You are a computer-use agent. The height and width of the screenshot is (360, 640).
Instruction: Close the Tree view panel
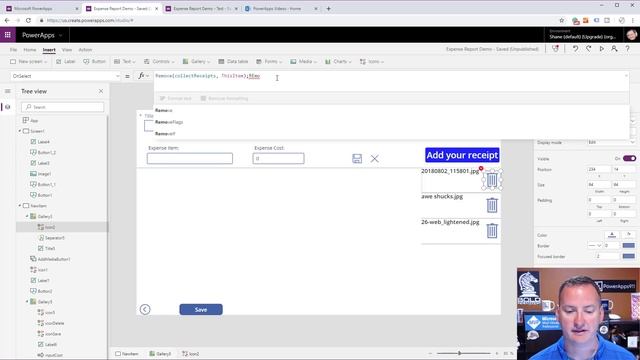point(101,91)
